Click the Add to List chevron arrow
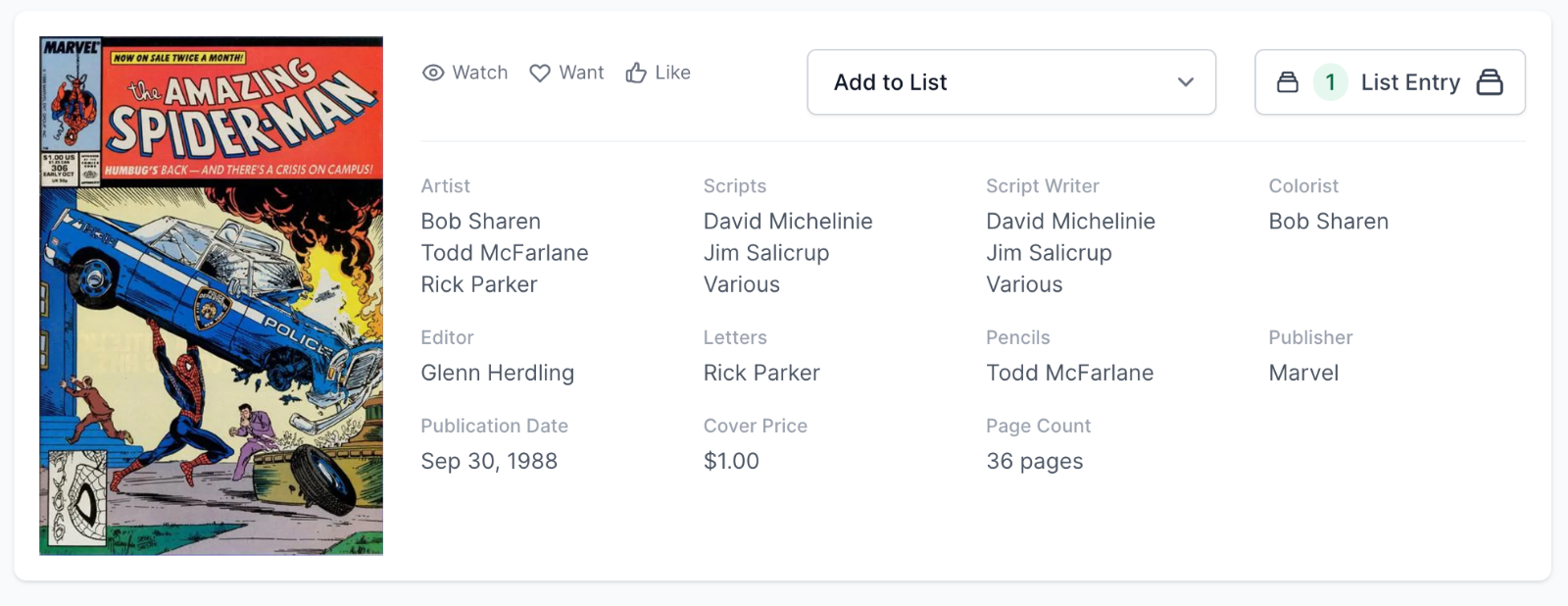Screen dimensions: 1568x606 coord(1186,82)
